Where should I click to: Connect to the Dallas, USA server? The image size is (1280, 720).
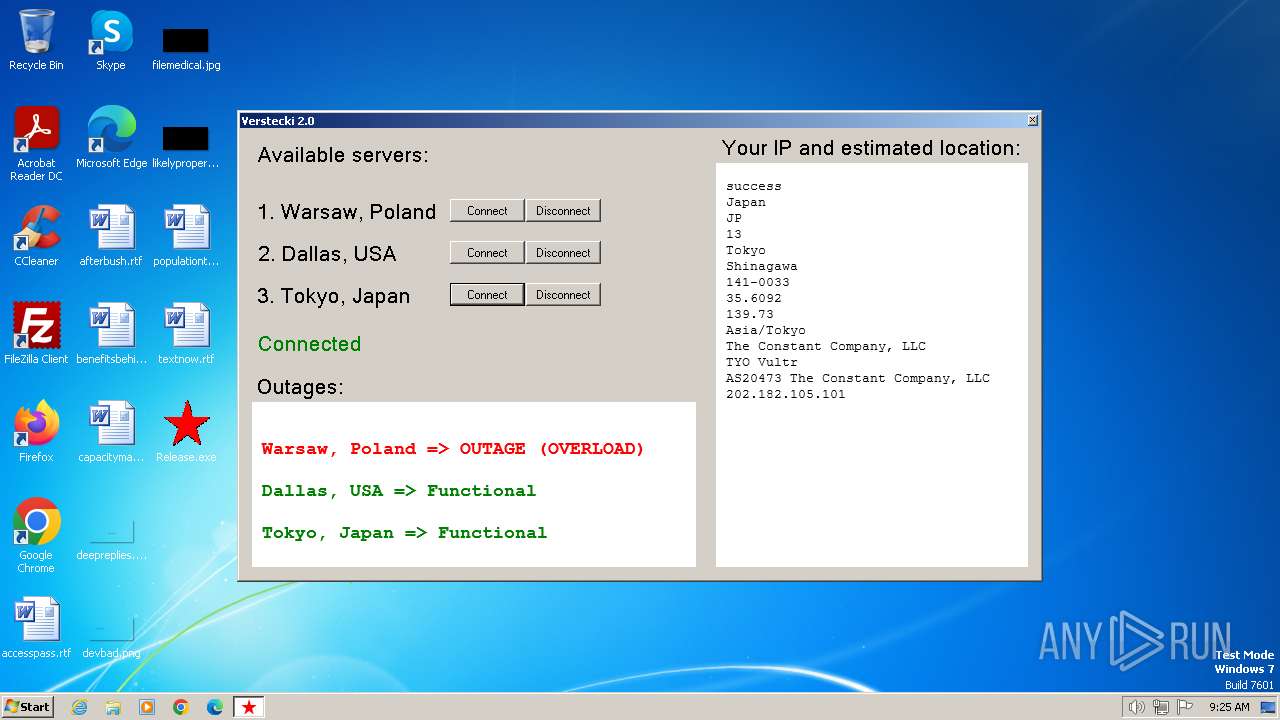[487, 253]
